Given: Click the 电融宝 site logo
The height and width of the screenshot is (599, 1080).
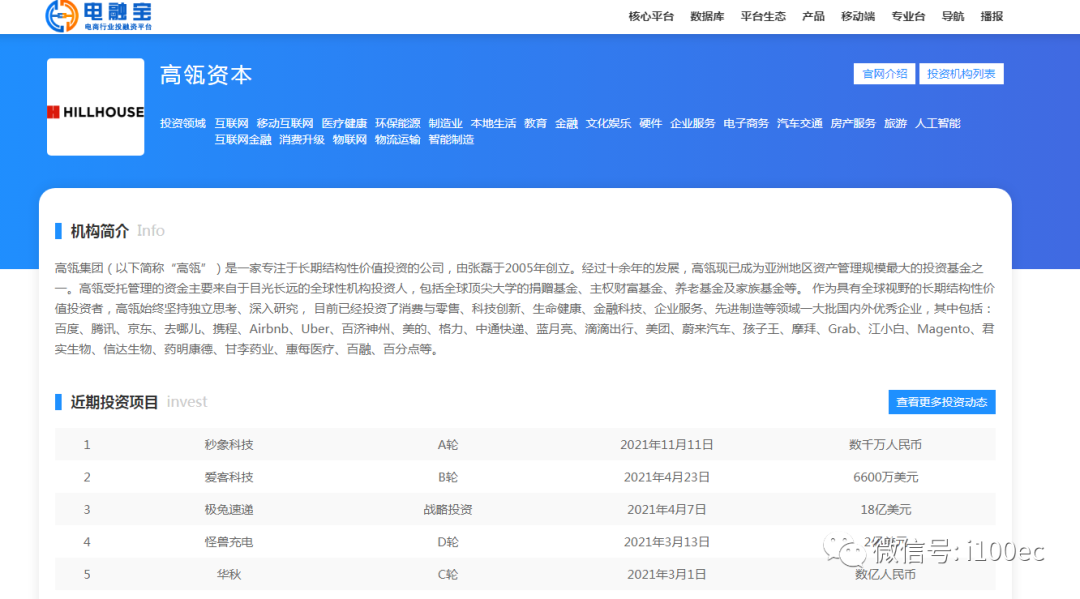Looking at the screenshot, I should point(98,16).
